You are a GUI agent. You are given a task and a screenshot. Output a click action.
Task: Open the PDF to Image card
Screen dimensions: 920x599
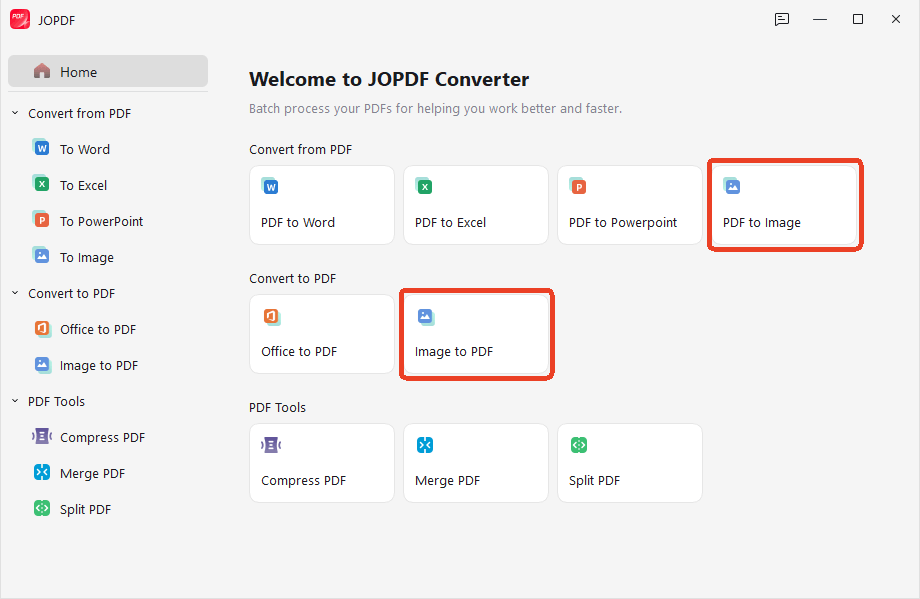(x=784, y=205)
